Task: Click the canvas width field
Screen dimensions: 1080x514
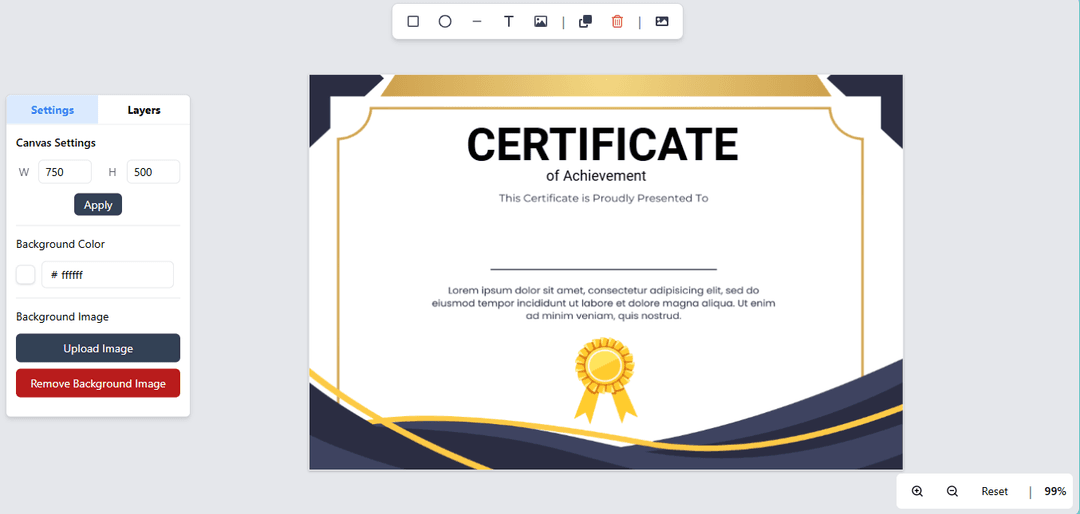Action: click(x=65, y=172)
